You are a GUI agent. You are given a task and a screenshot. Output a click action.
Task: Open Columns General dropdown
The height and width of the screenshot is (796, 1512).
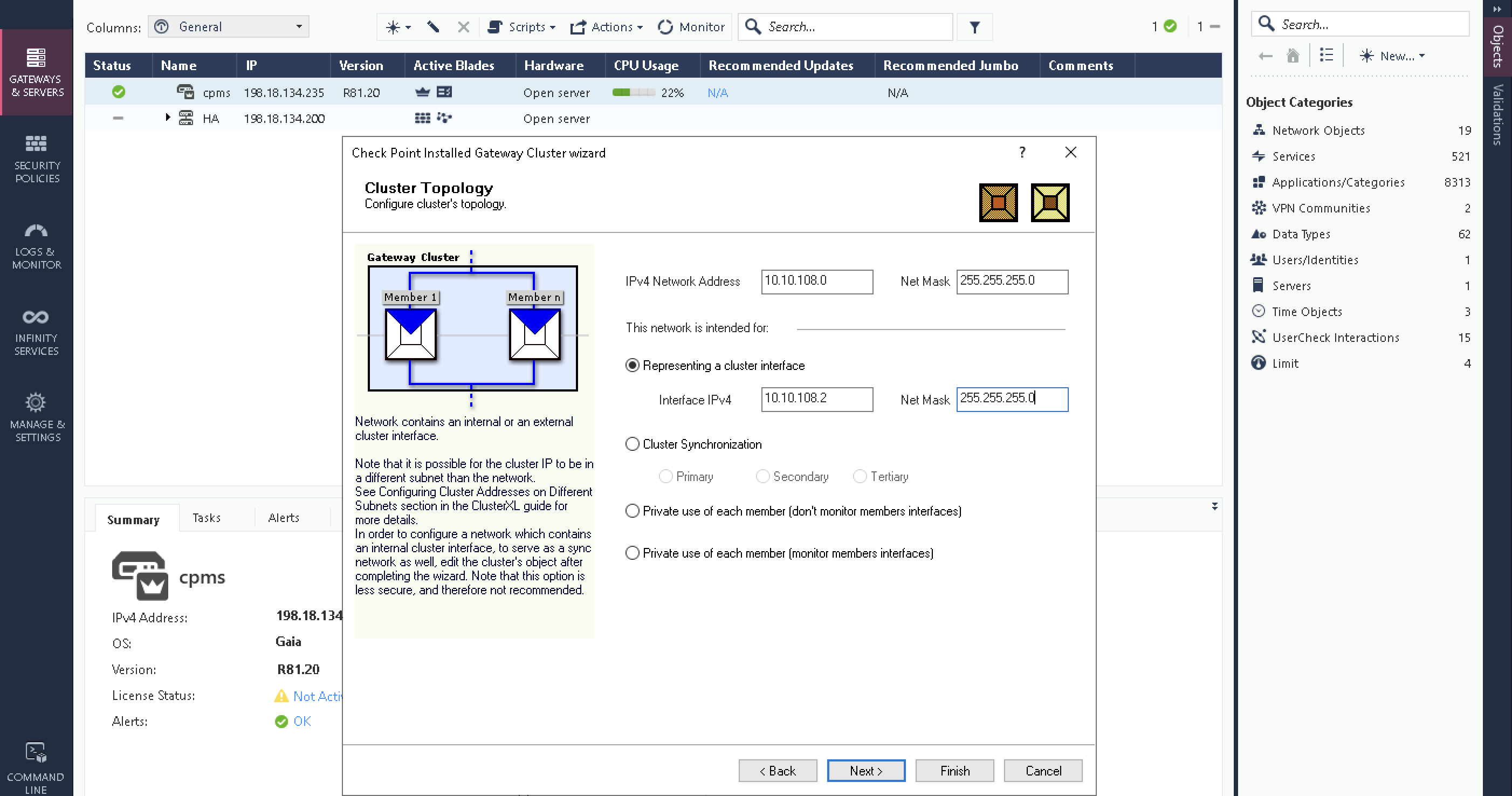click(x=229, y=27)
